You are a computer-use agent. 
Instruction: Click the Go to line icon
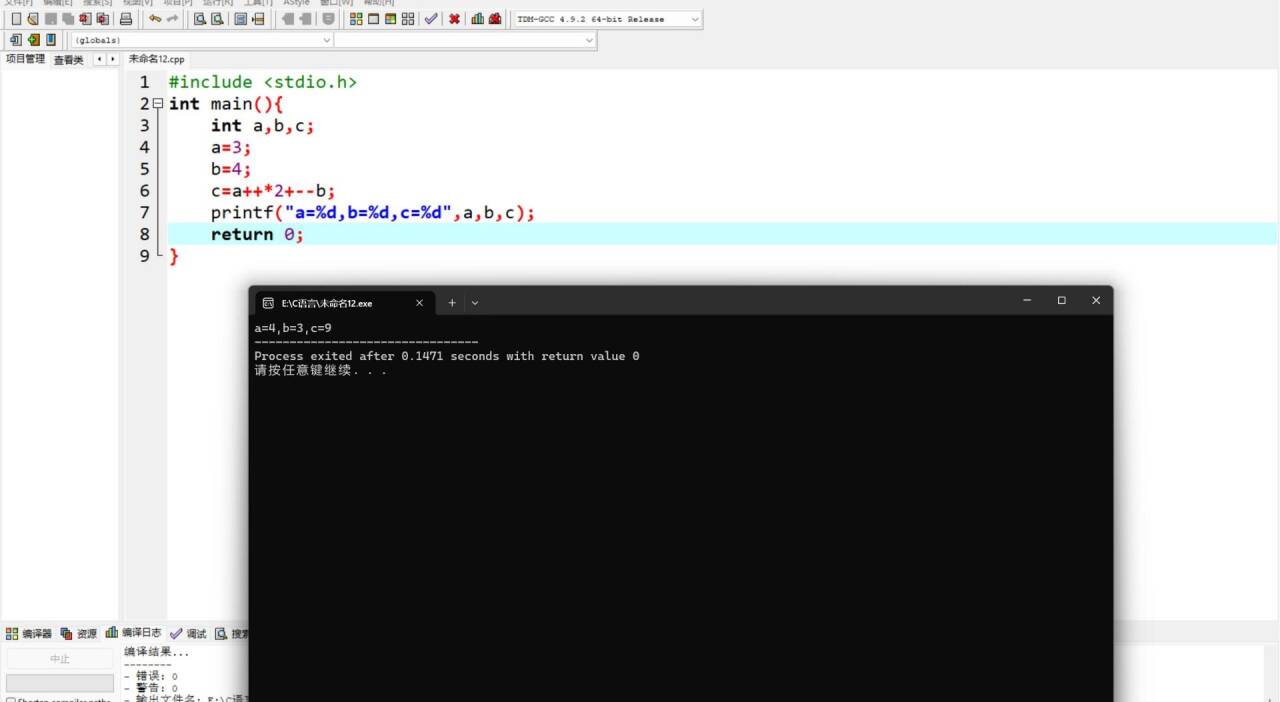(x=258, y=19)
